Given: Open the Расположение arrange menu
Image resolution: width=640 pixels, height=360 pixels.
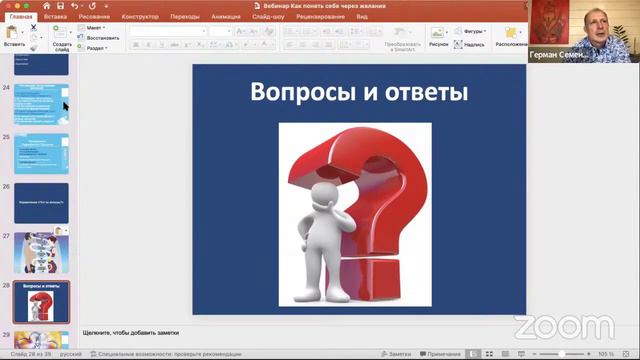Looking at the screenshot, I should click(511, 37).
